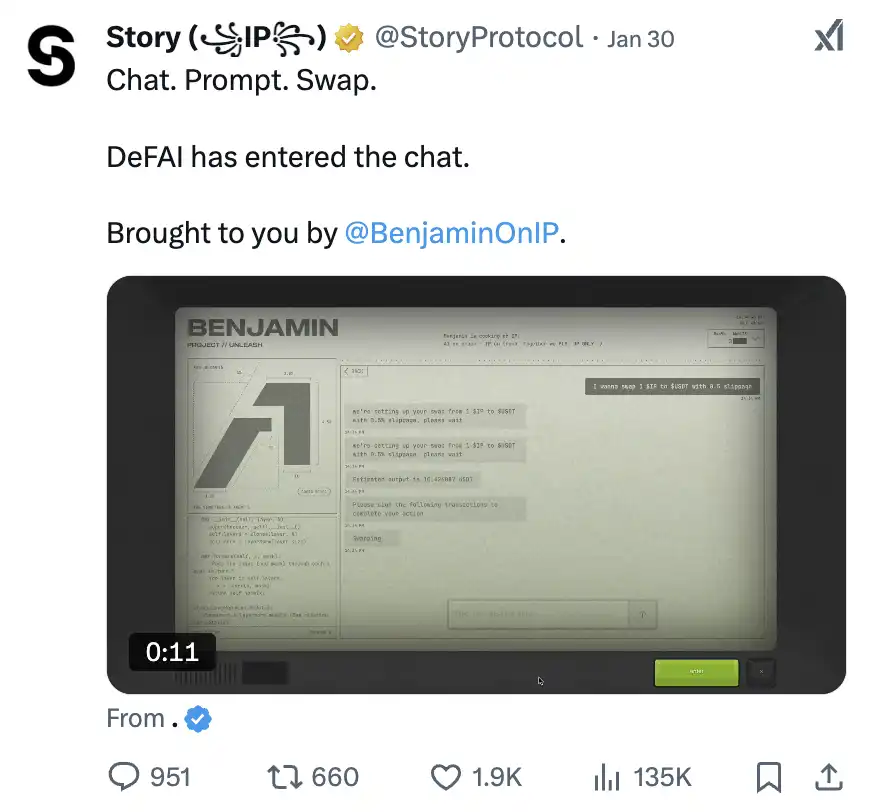This screenshot has height=812, width=870.
Task: Open the wallet dropdown chevron in Benjamin
Action: pos(755,338)
